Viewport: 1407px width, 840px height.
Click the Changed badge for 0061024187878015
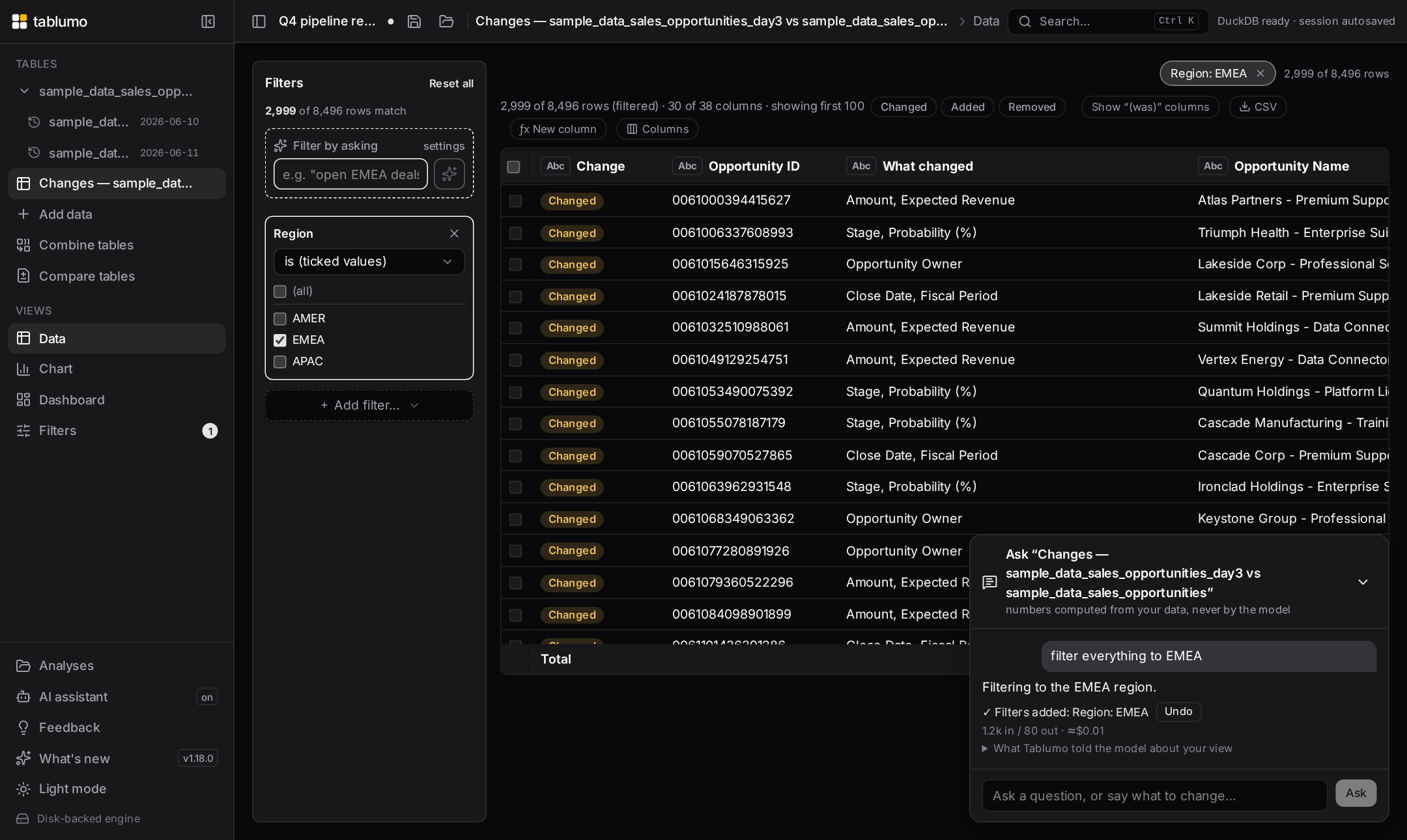(x=572, y=296)
